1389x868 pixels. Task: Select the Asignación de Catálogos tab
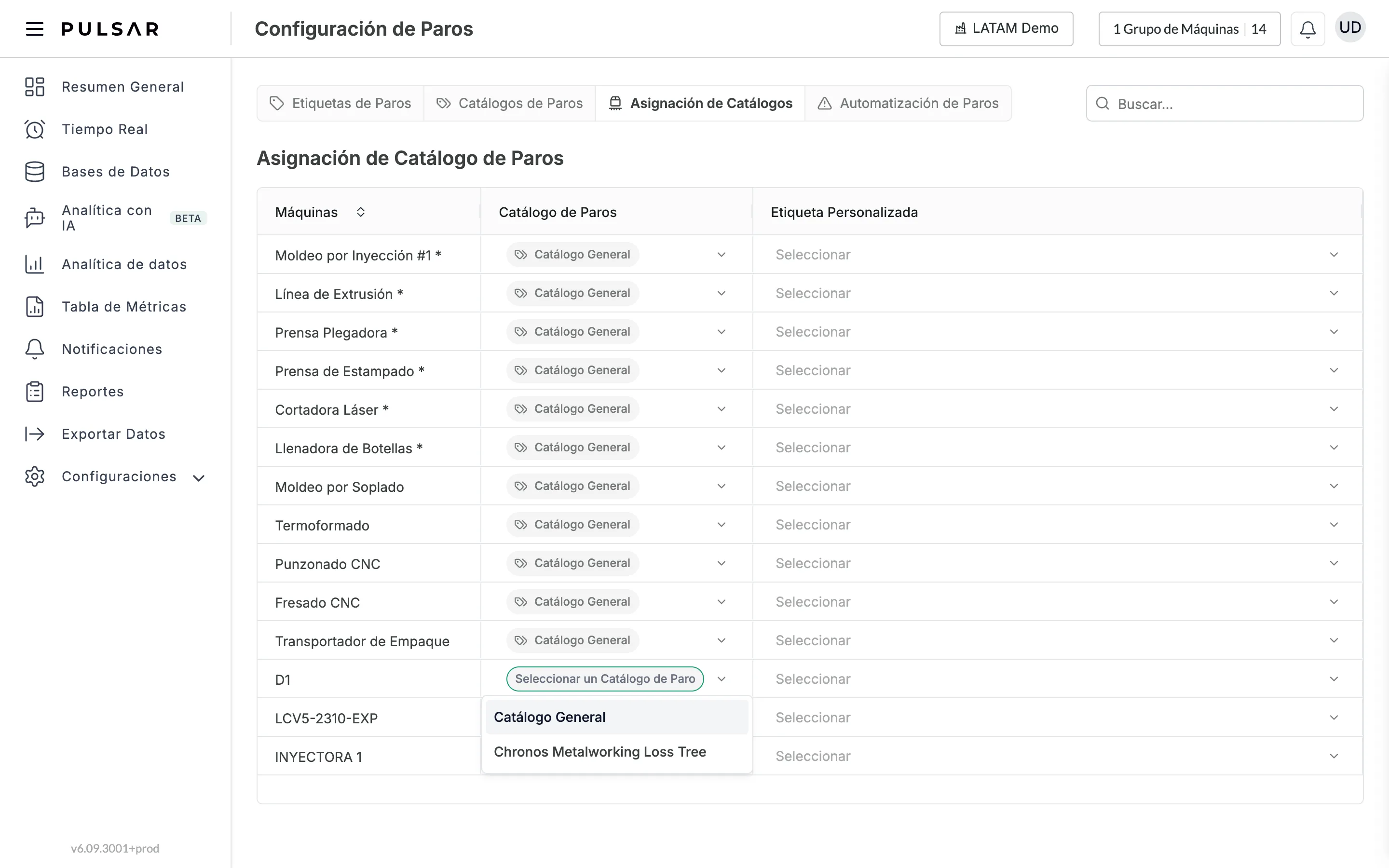700,103
